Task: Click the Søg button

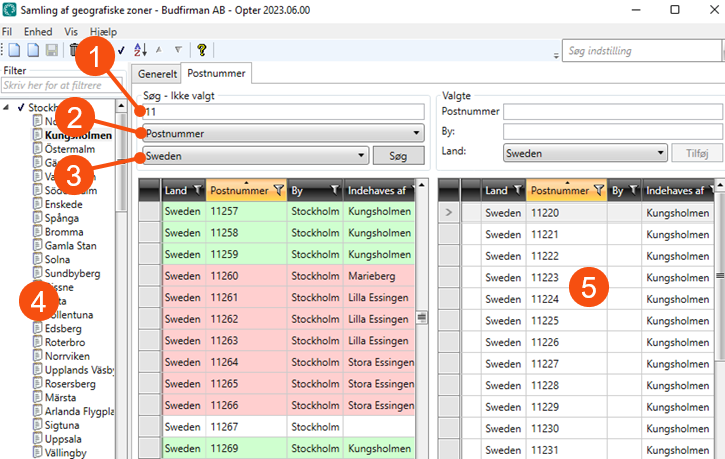Action: point(399,156)
